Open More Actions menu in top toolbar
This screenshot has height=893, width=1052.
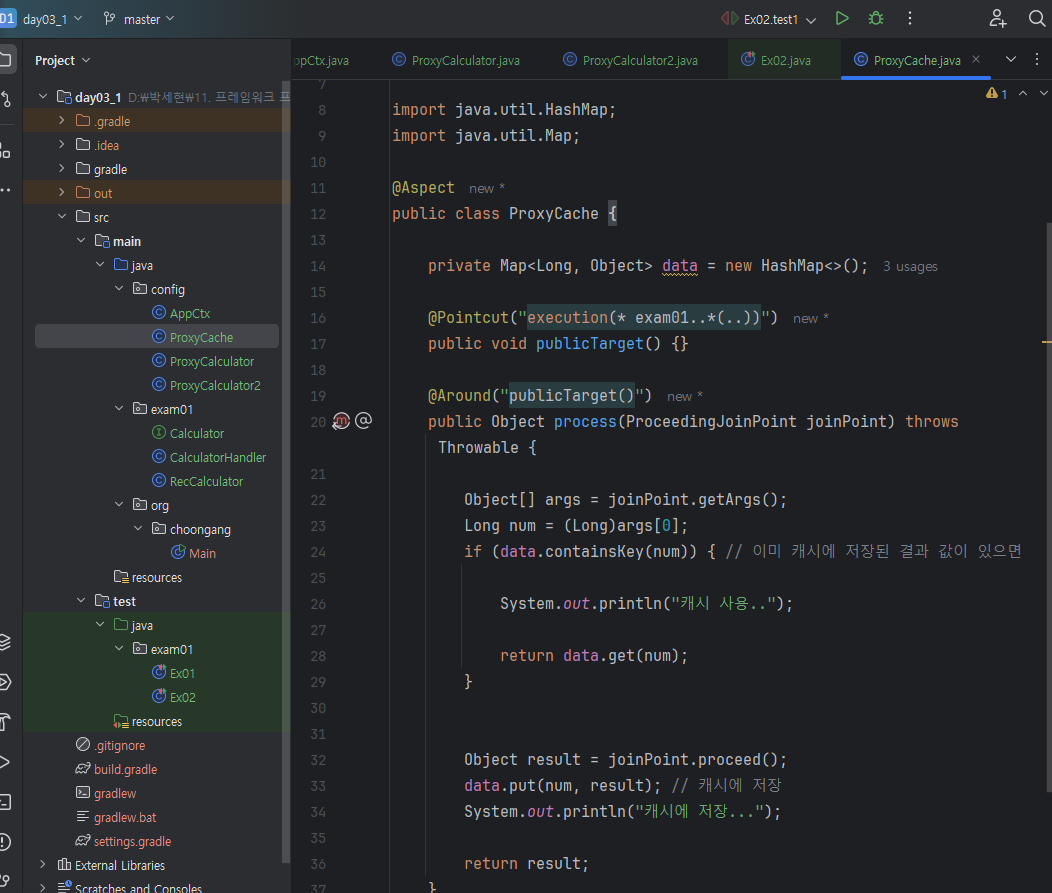click(910, 19)
